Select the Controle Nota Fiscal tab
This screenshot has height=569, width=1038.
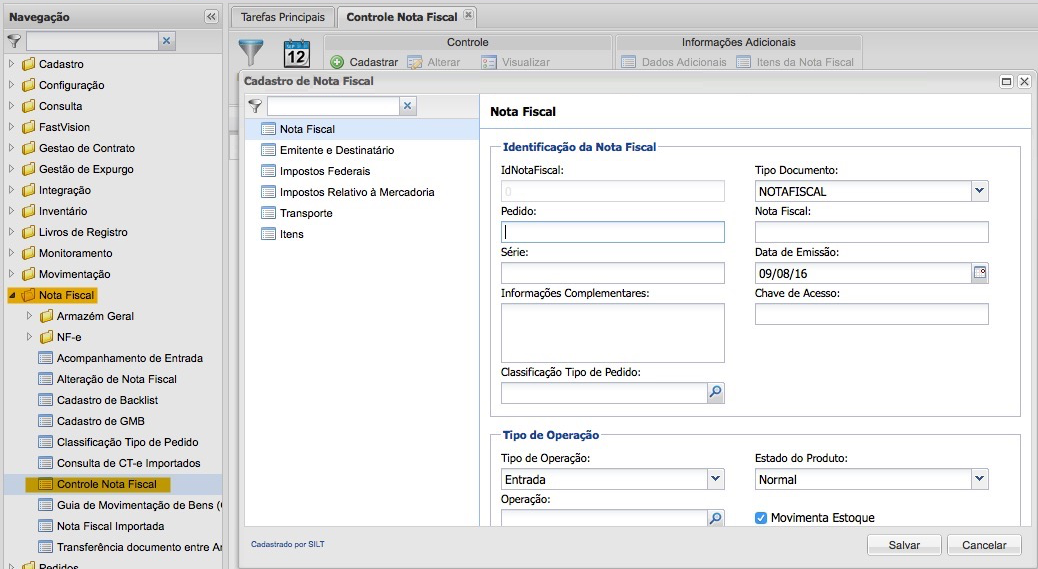pos(402,17)
